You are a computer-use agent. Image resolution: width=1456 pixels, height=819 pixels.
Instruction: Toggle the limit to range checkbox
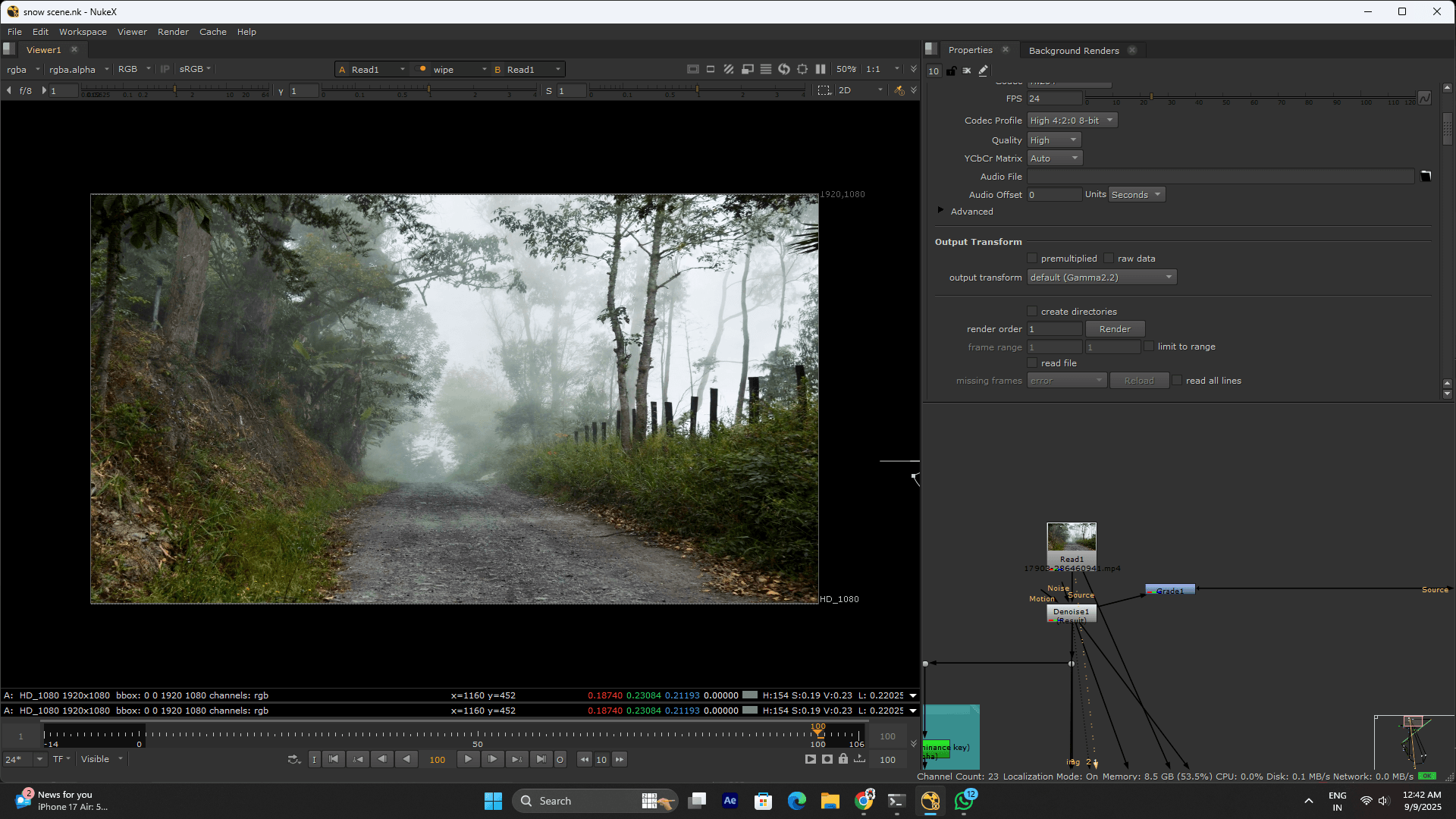pyautogui.click(x=1149, y=346)
